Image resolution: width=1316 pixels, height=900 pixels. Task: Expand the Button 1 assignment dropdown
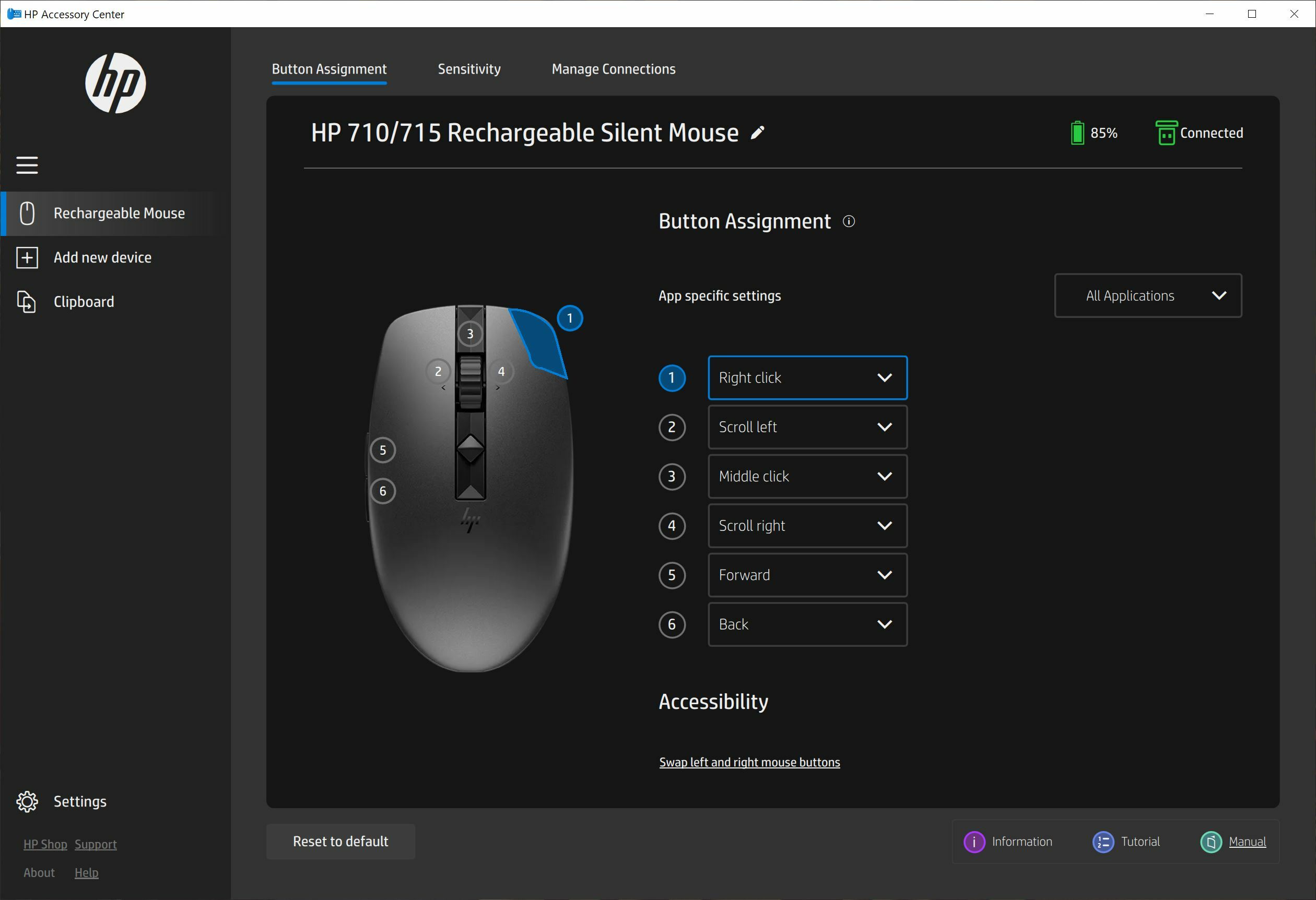884,377
